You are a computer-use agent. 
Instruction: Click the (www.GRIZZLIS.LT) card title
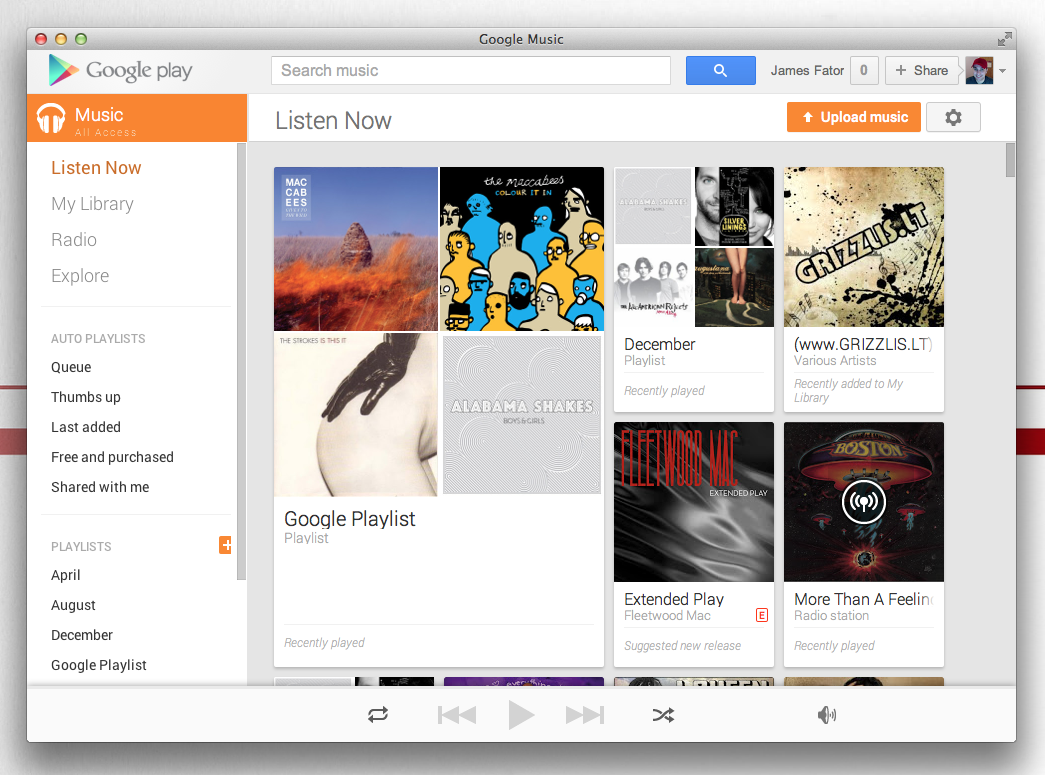tap(863, 345)
